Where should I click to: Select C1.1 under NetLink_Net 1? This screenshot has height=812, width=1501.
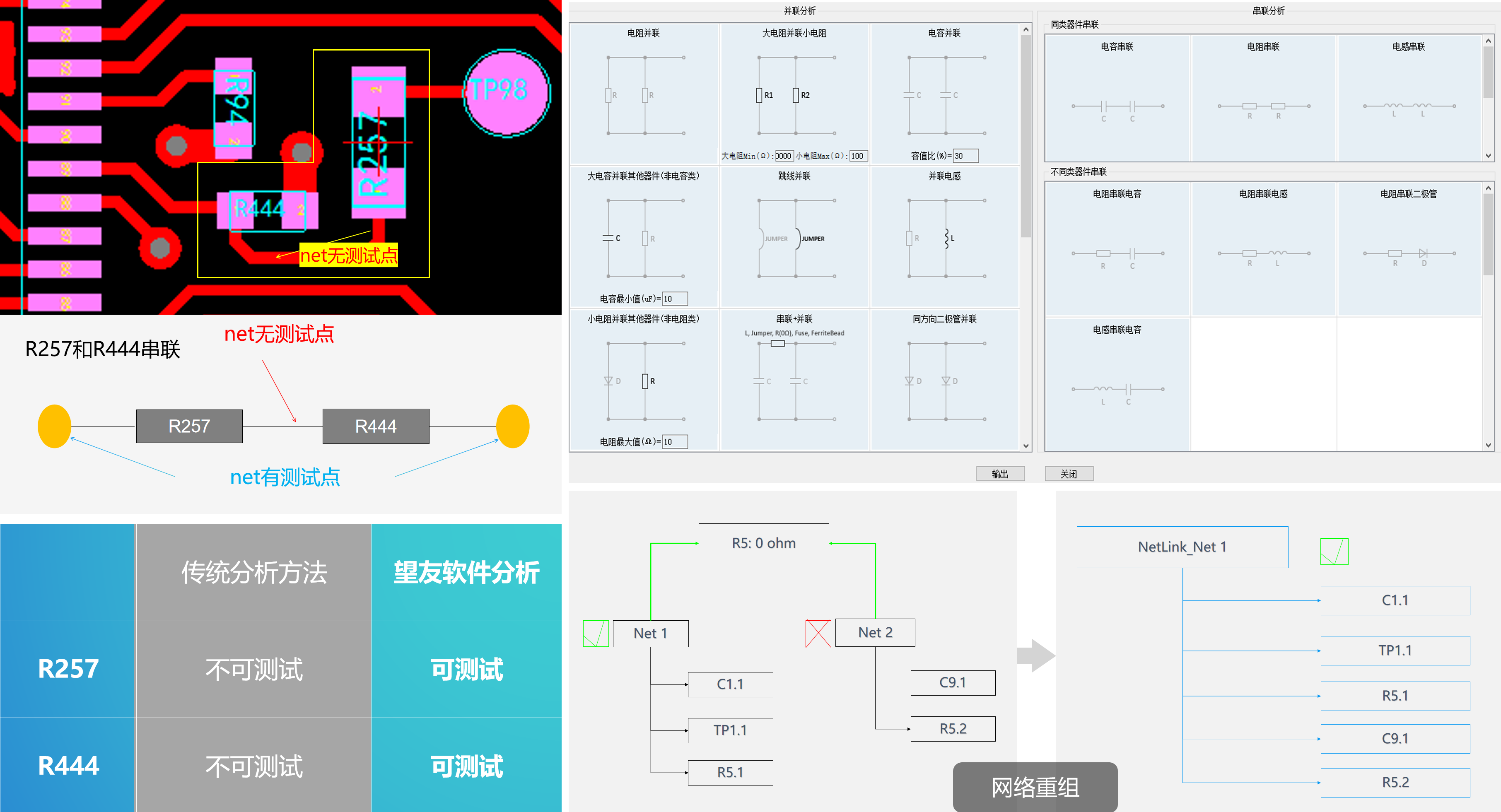1395,600
